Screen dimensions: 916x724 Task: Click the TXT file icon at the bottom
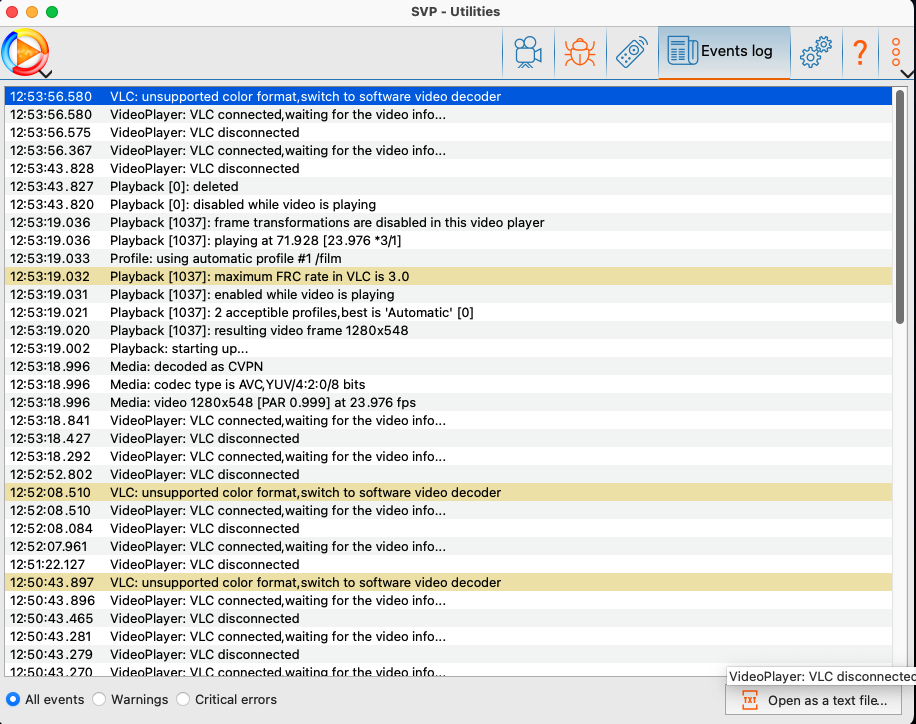pyautogui.click(x=749, y=701)
